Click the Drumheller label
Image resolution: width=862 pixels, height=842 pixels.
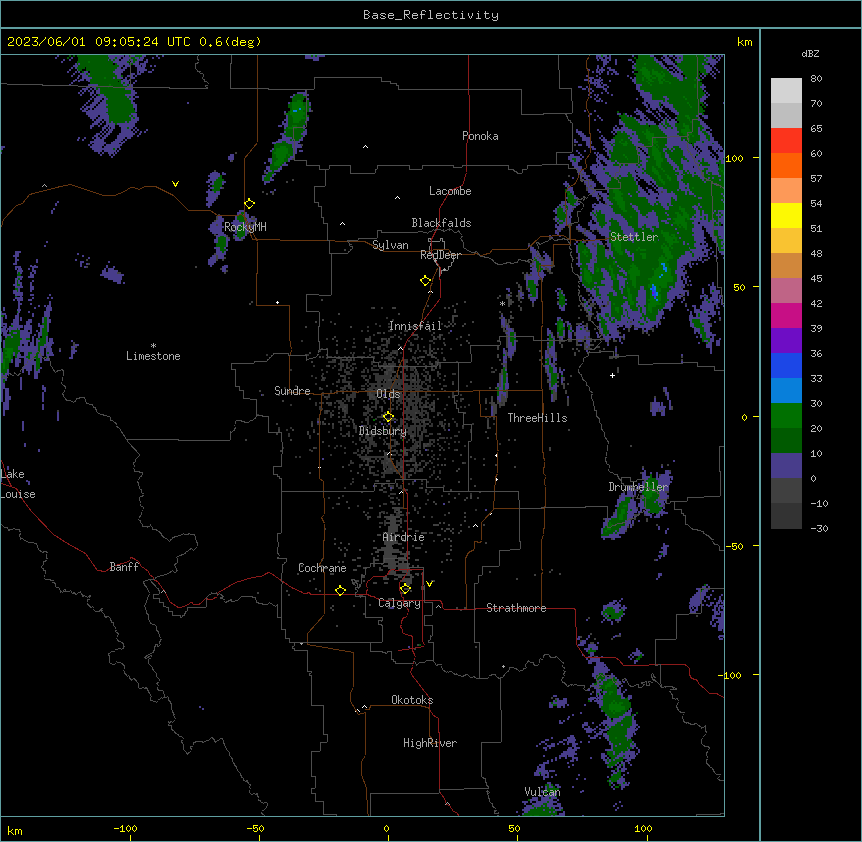638,487
